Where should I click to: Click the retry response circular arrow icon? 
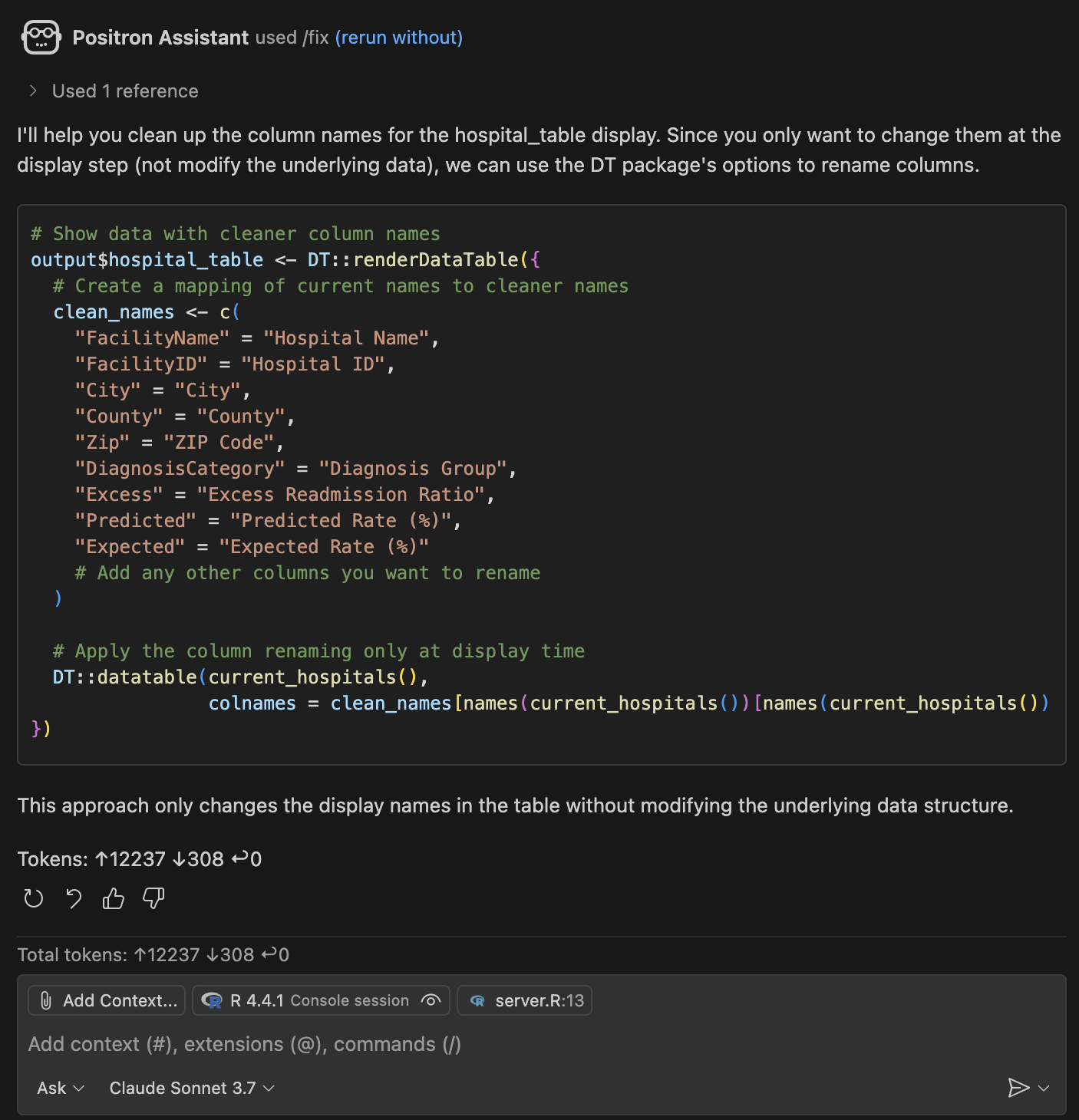click(34, 898)
